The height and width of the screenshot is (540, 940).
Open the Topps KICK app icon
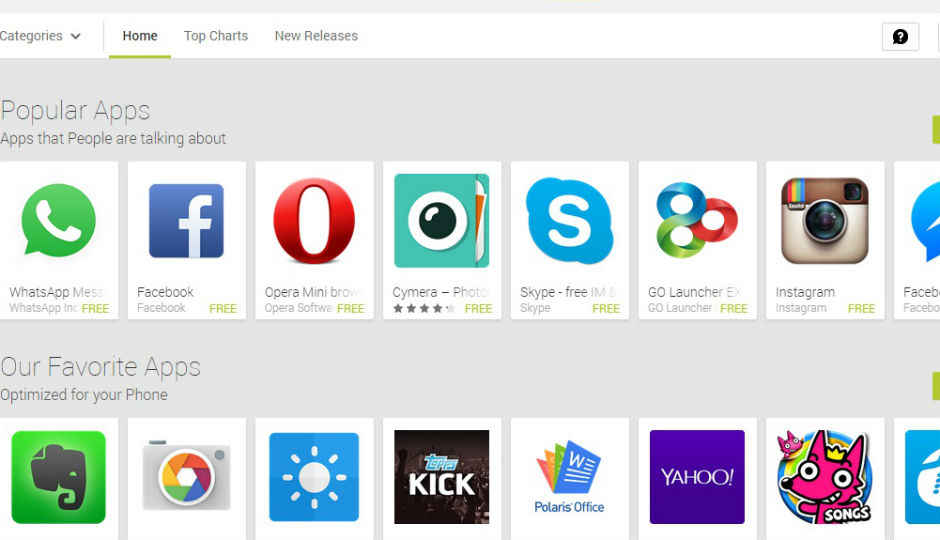pyautogui.click(x=442, y=477)
